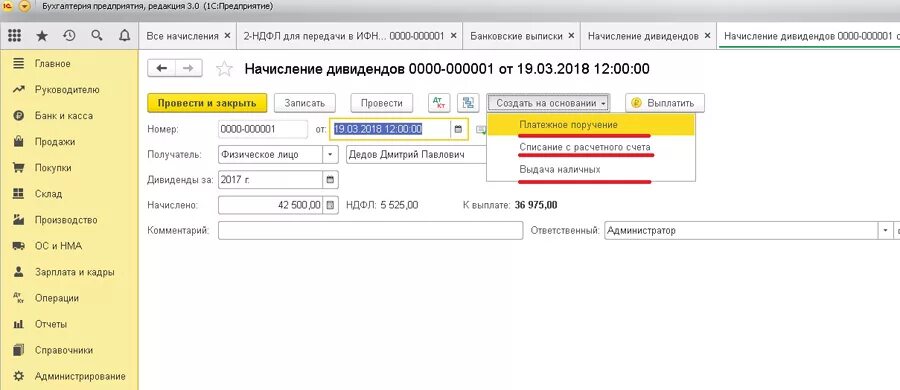Click Записать button
Viewport: 900px width, 390px height.
305,103
